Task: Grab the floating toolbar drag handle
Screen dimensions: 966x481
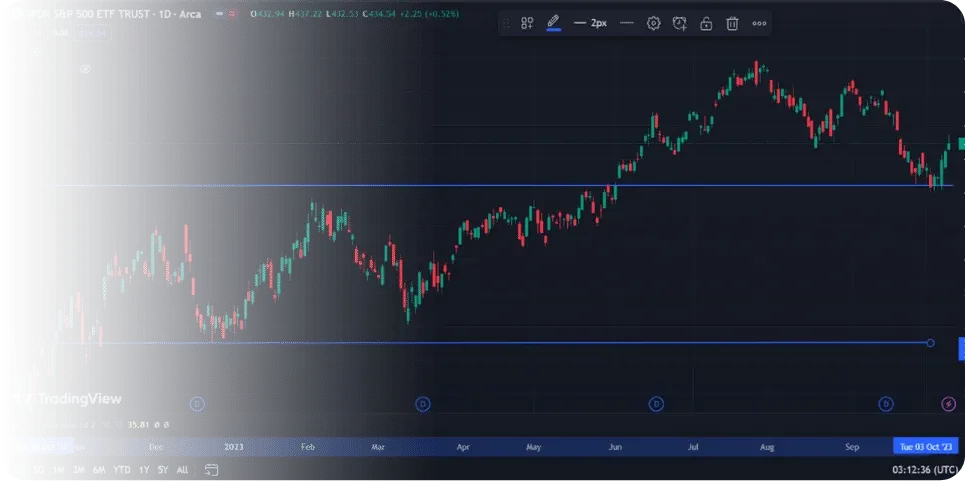Action: [506, 23]
